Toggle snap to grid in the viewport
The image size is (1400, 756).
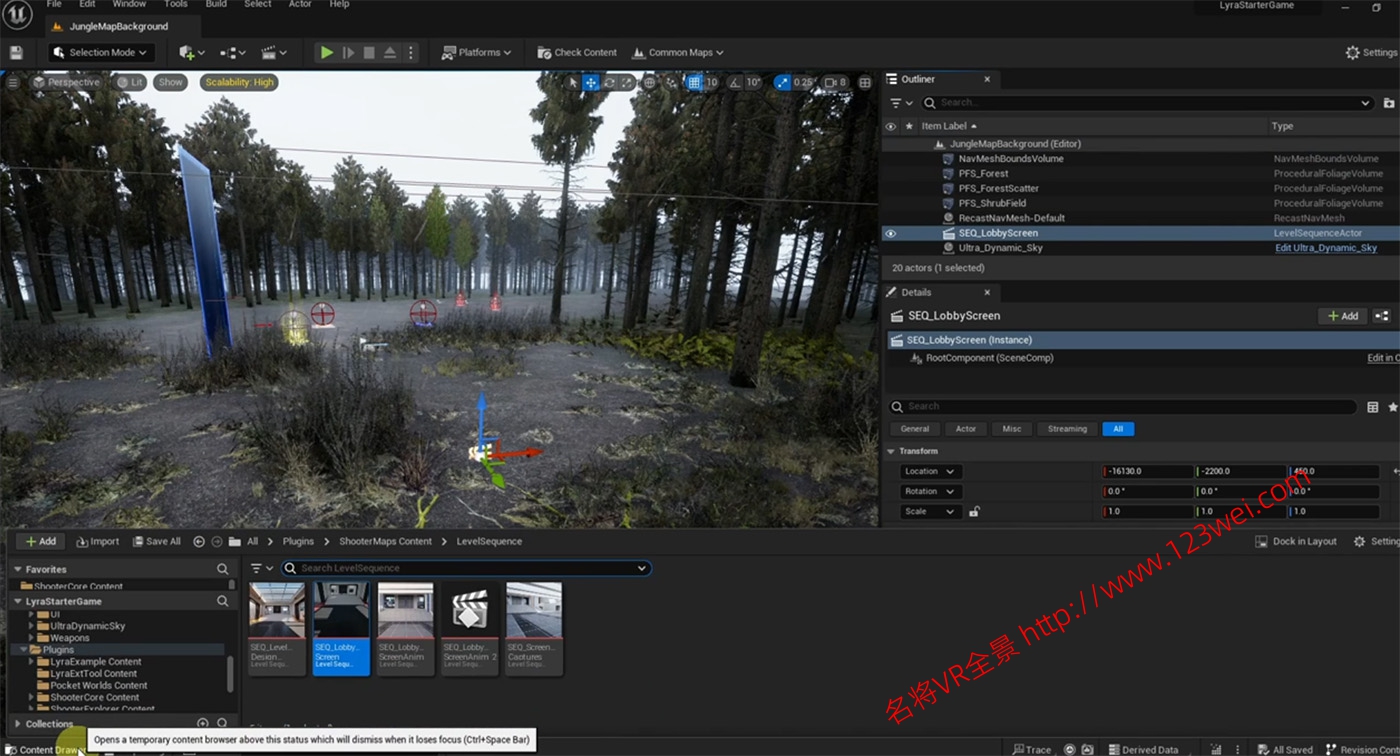point(694,83)
